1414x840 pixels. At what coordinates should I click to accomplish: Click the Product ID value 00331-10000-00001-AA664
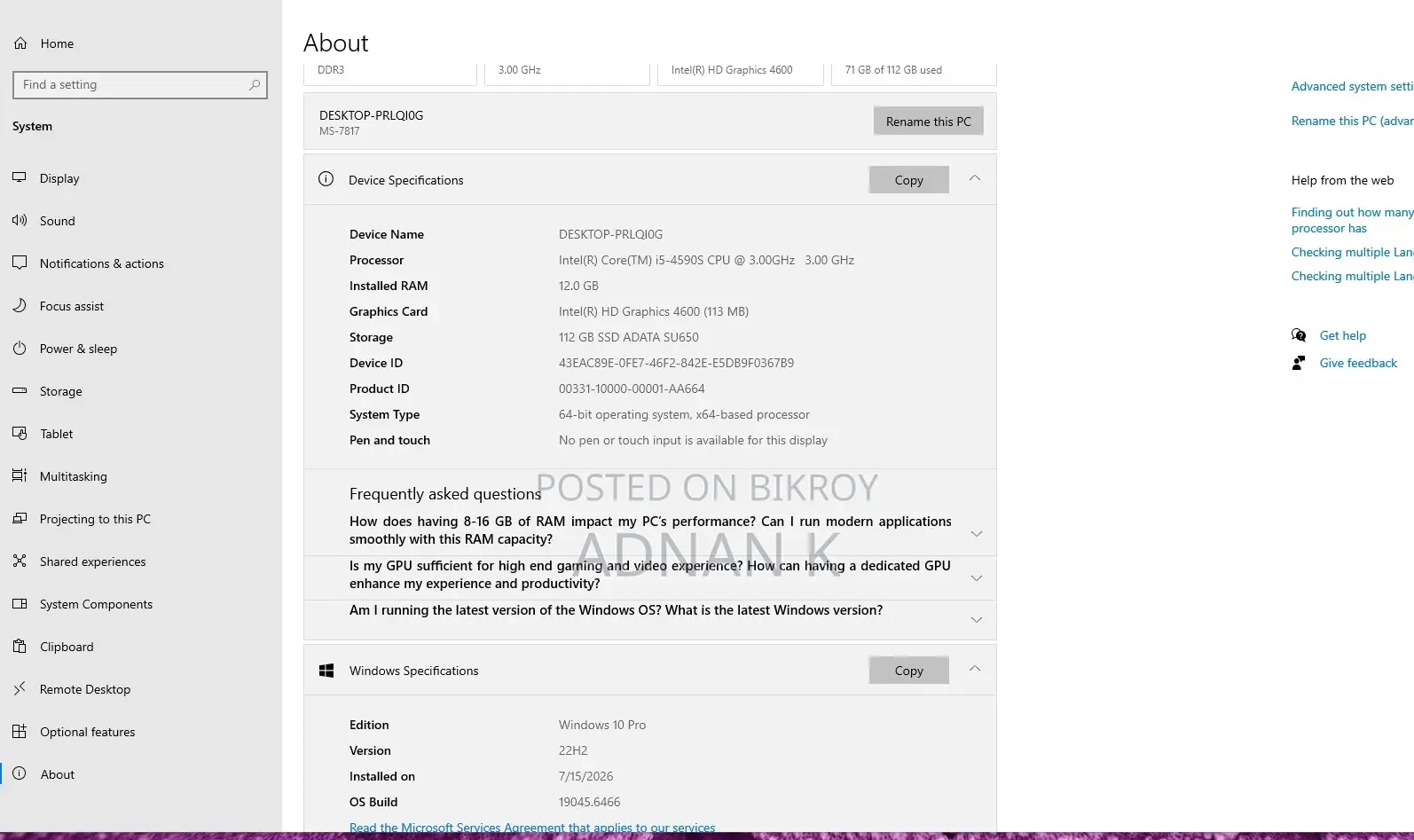(632, 389)
